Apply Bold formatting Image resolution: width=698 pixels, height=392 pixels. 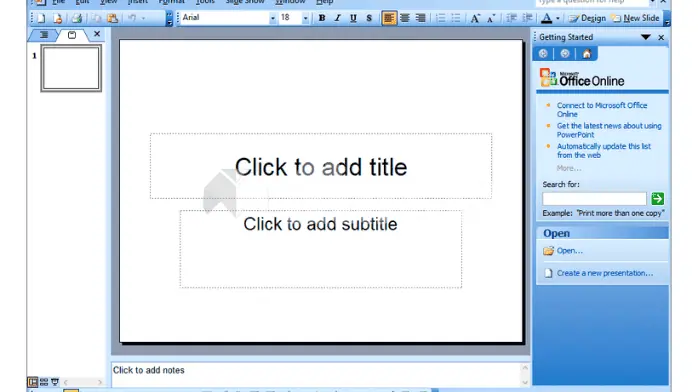click(322, 18)
